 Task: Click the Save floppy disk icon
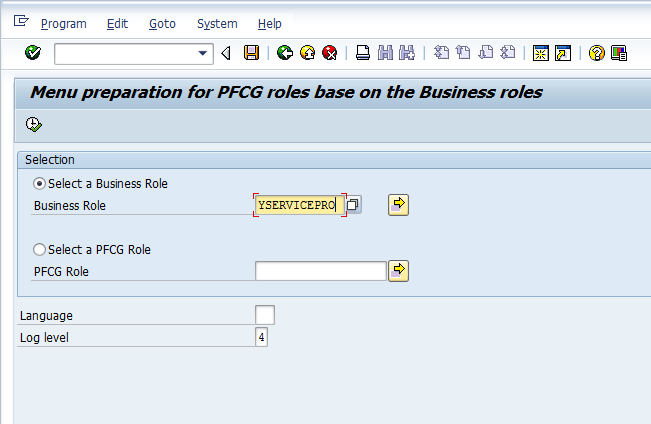click(252, 53)
